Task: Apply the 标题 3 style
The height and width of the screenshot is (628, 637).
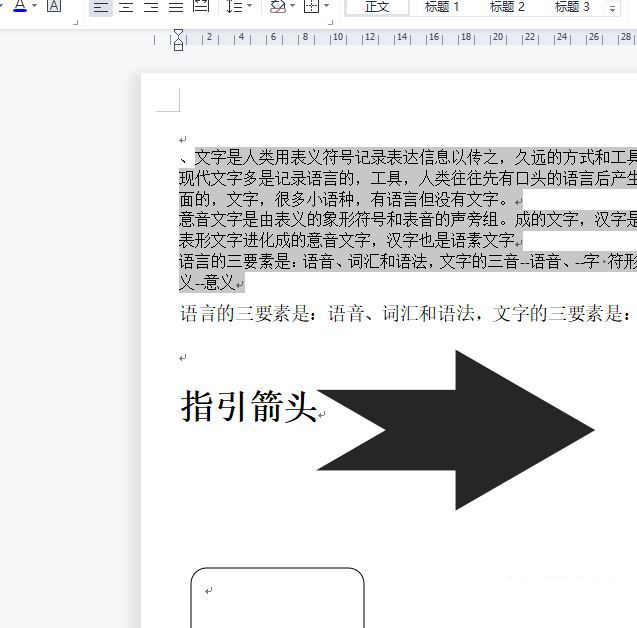Action: [572, 7]
